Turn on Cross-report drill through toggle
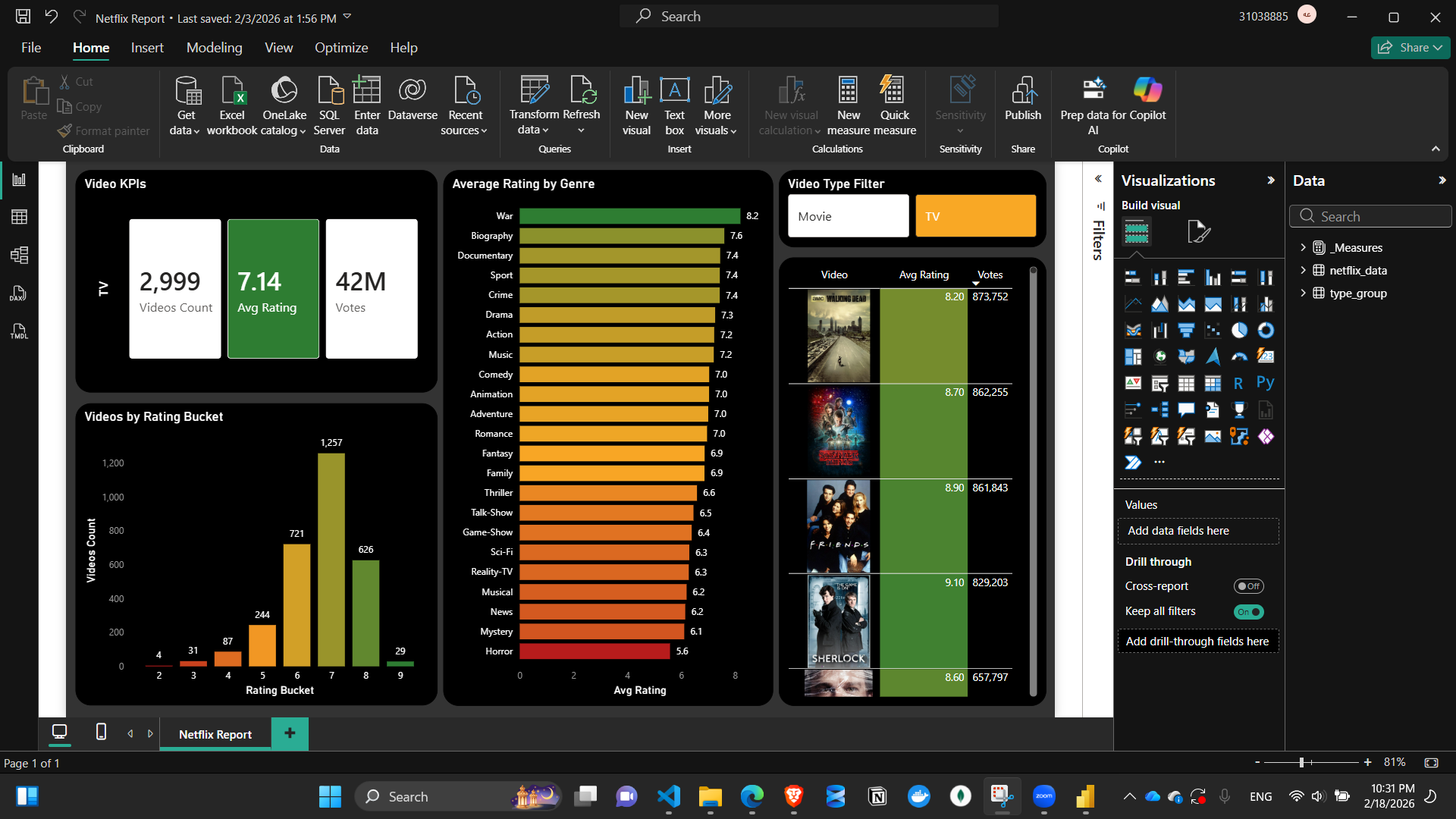The image size is (1456, 819). coord(1247,586)
